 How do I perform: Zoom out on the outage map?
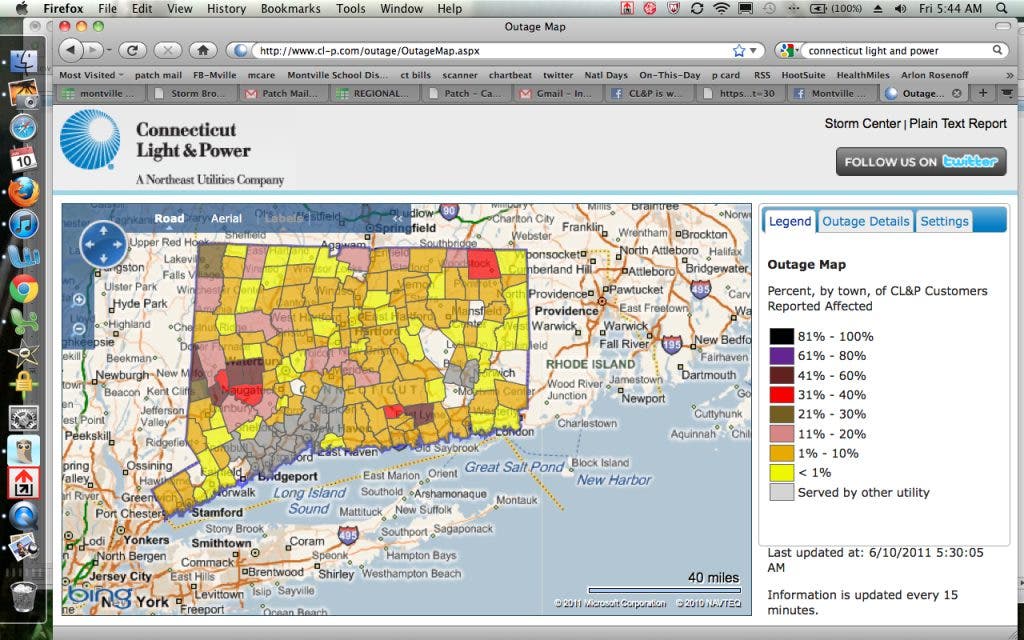[x=79, y=328]
